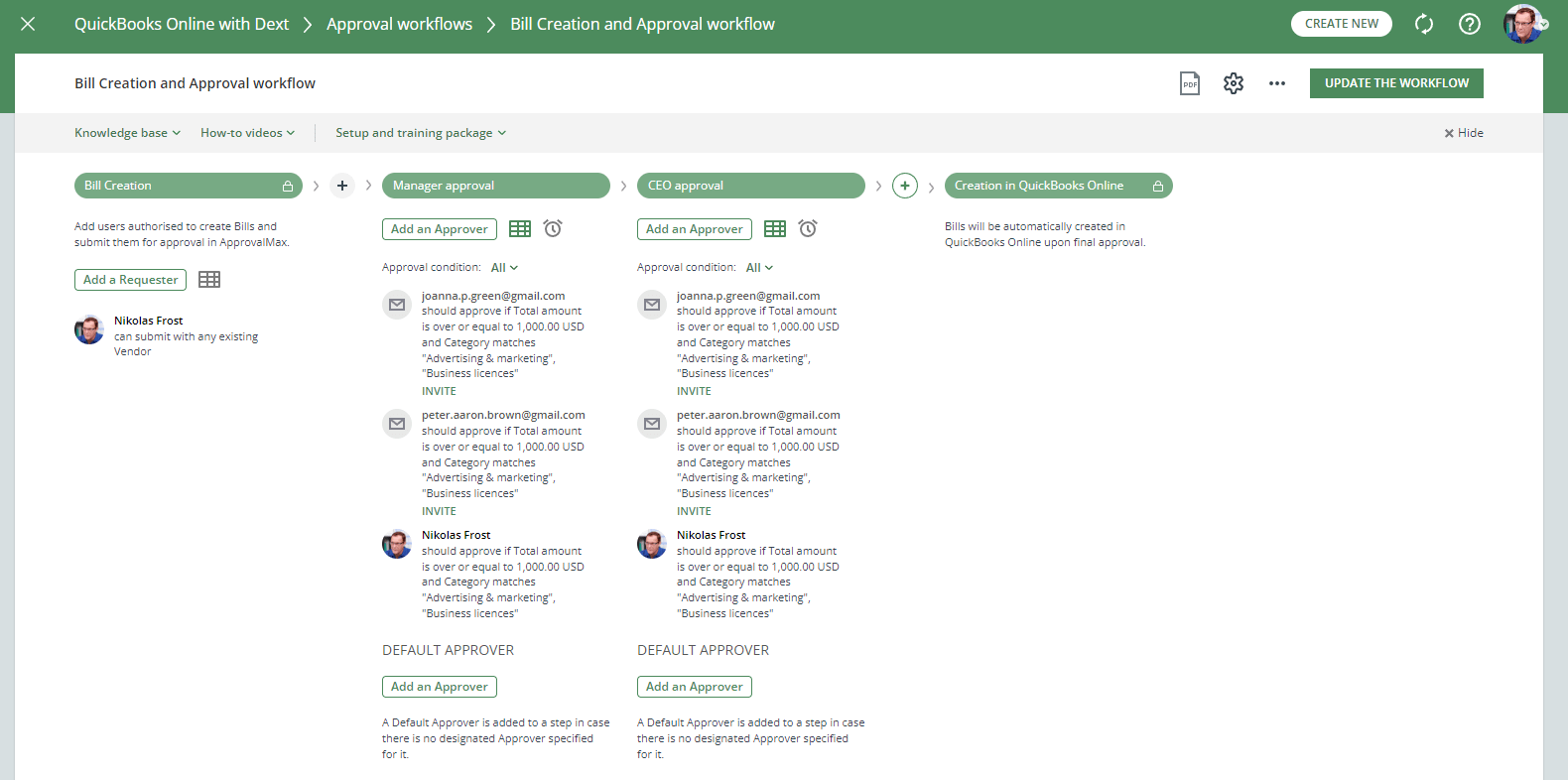Edit Nikolas Frost's approval condition in CEO approval
1568x780 pixels.
757,583
